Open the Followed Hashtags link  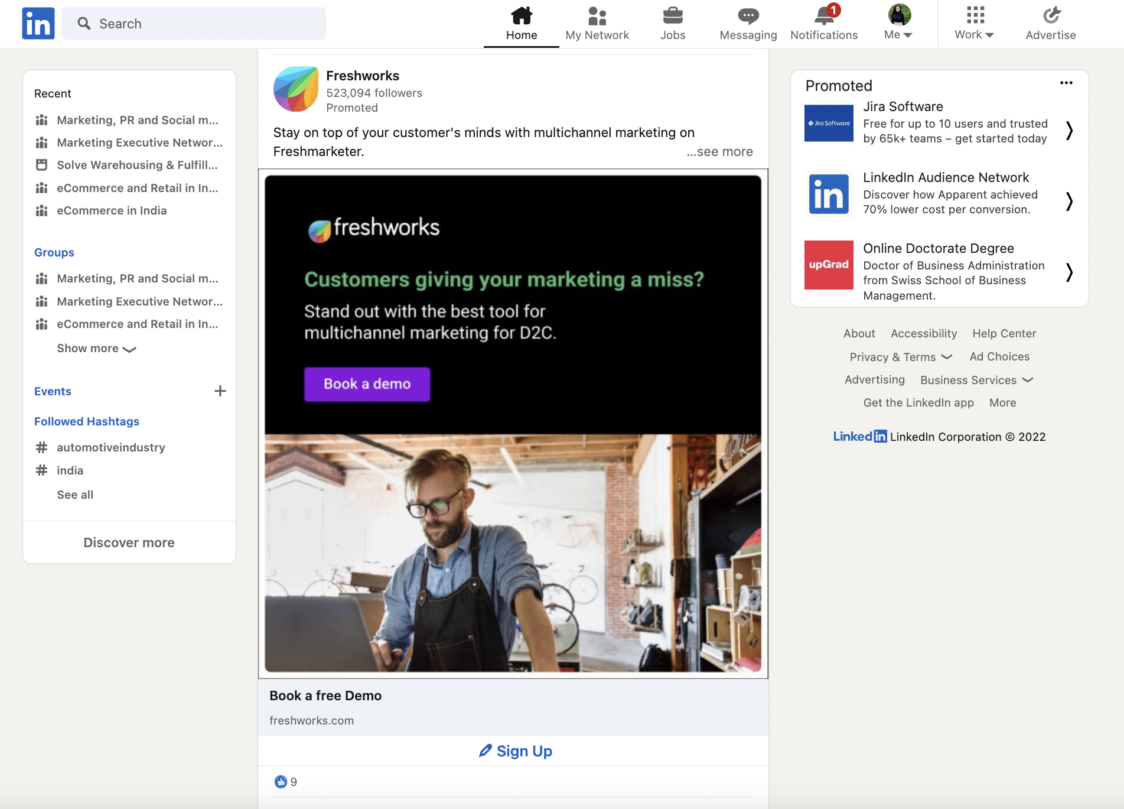pos(87,421)
